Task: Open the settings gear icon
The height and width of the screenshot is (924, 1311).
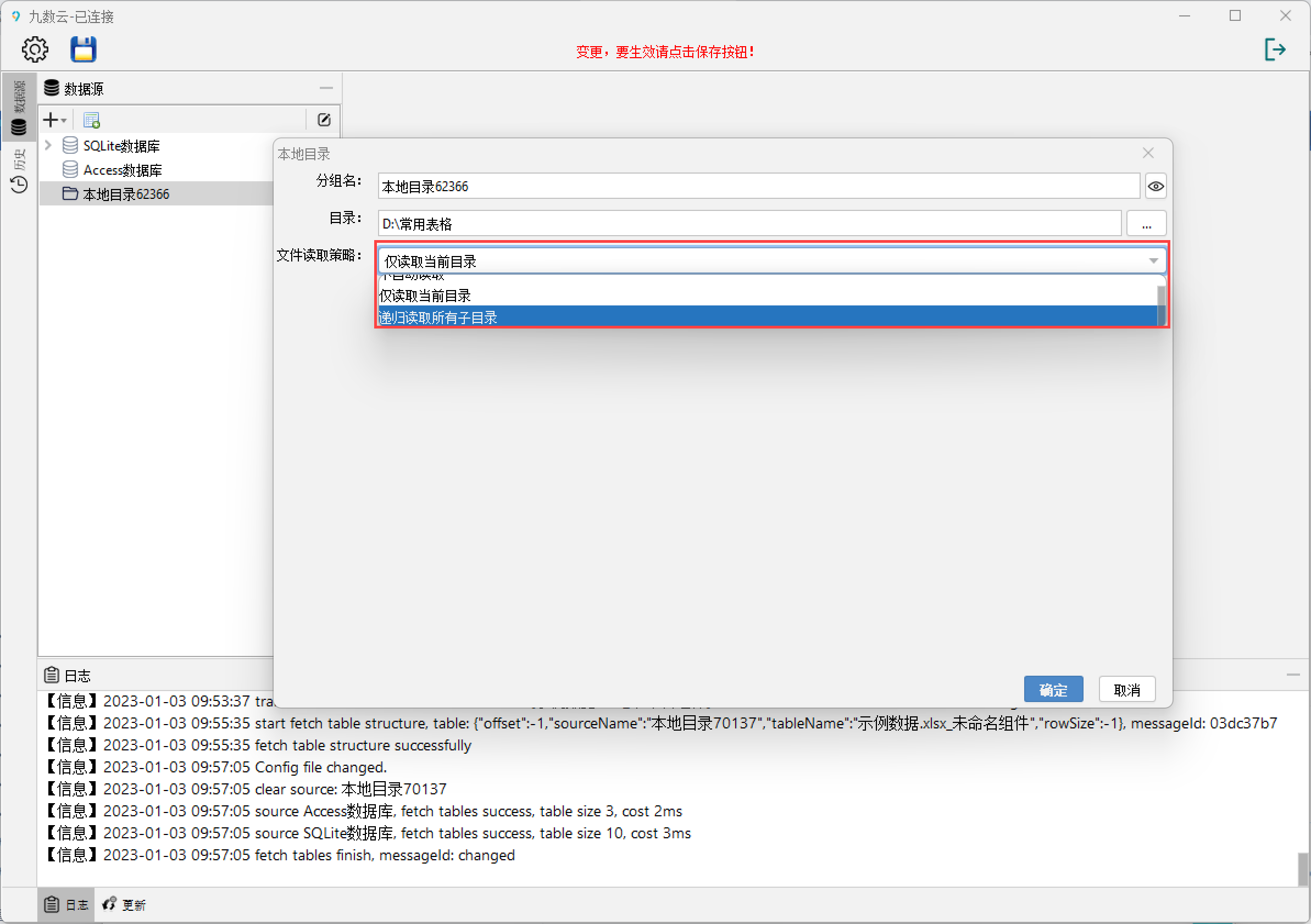Action: 35,49
